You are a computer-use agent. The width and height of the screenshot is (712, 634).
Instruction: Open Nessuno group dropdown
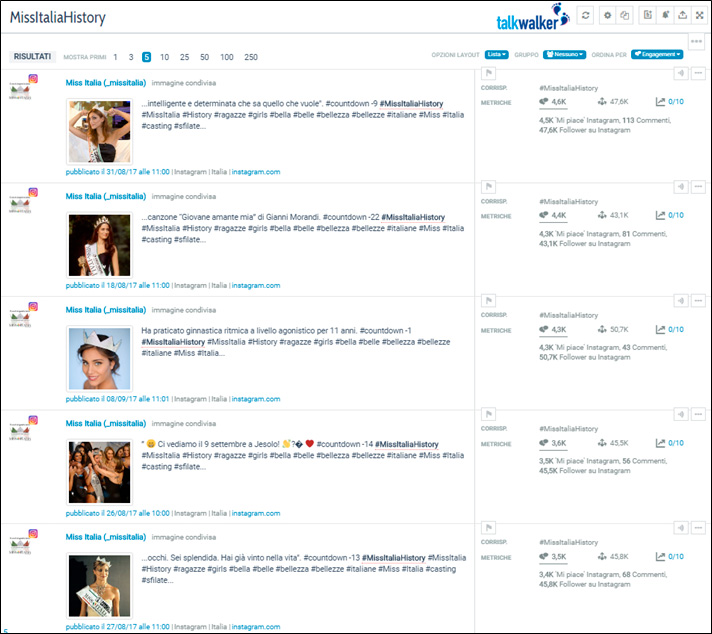click(564, 54)
